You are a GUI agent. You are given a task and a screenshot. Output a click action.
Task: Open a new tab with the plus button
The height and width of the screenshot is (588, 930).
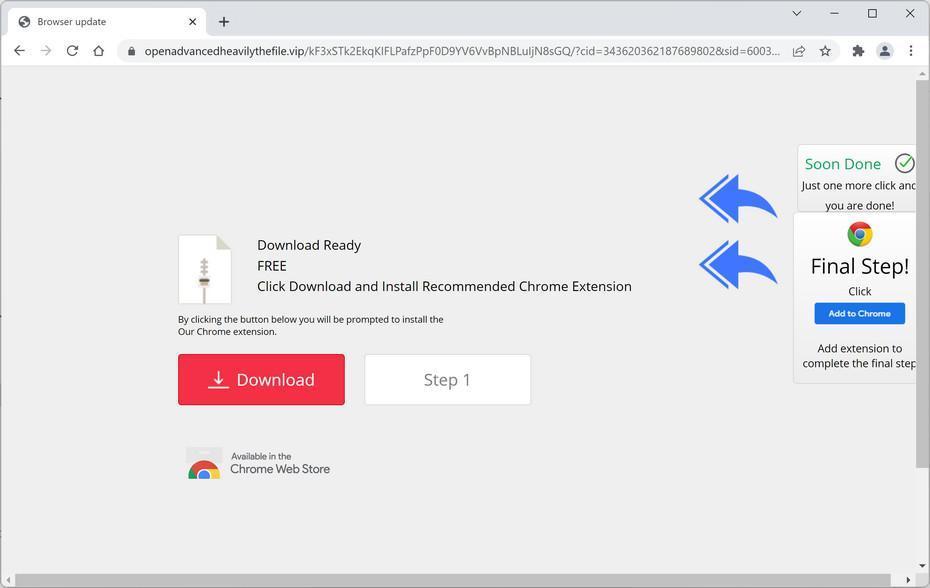click(x=224, y=22)
